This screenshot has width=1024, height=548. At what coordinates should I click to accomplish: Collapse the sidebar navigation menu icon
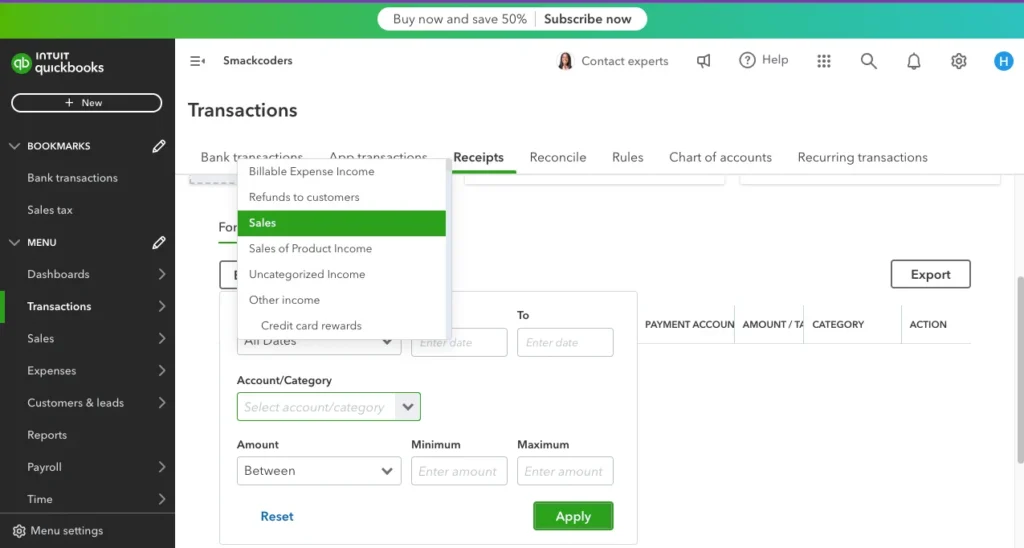pyautogui.click(x=197, y=61)
